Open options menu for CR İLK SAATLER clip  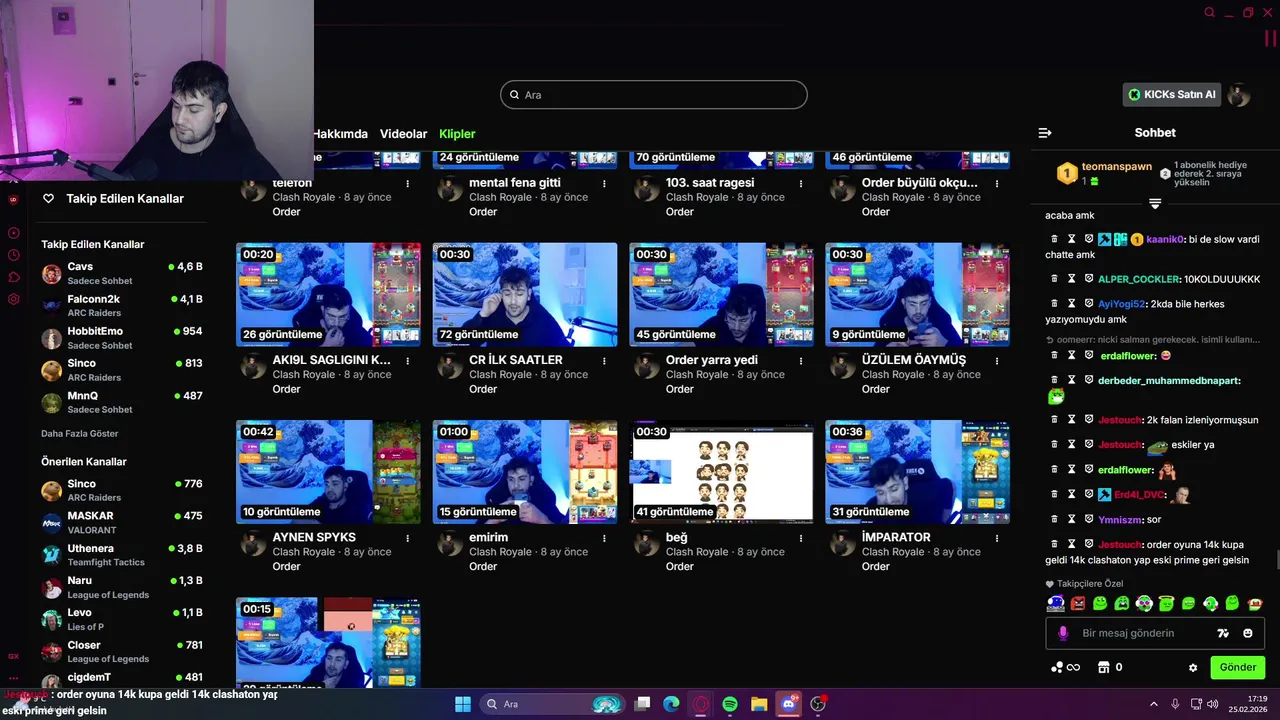coord(604,360)
